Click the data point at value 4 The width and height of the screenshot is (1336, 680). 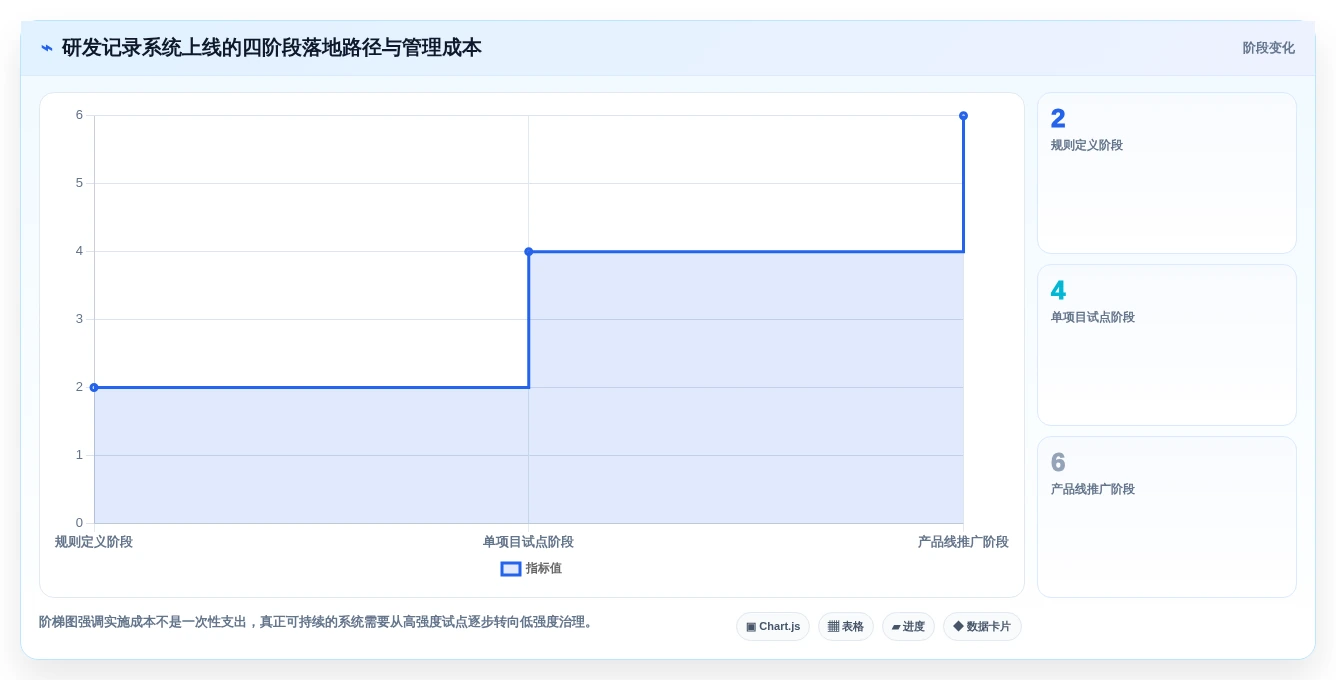click(x=529, y=252)
